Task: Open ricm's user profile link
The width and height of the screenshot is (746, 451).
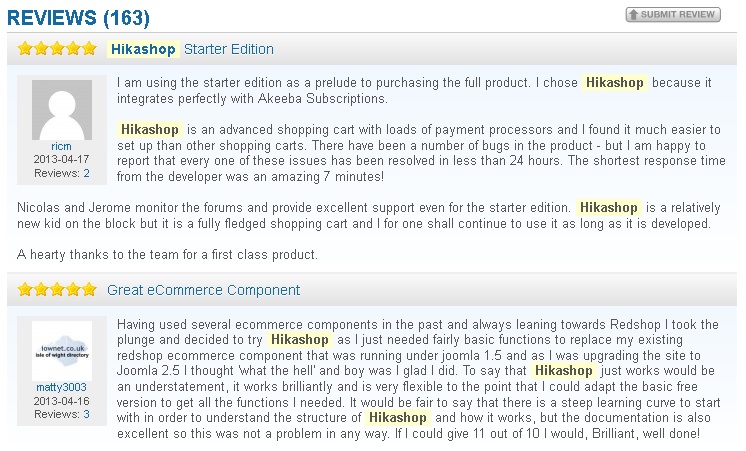Action: (61, 146)
